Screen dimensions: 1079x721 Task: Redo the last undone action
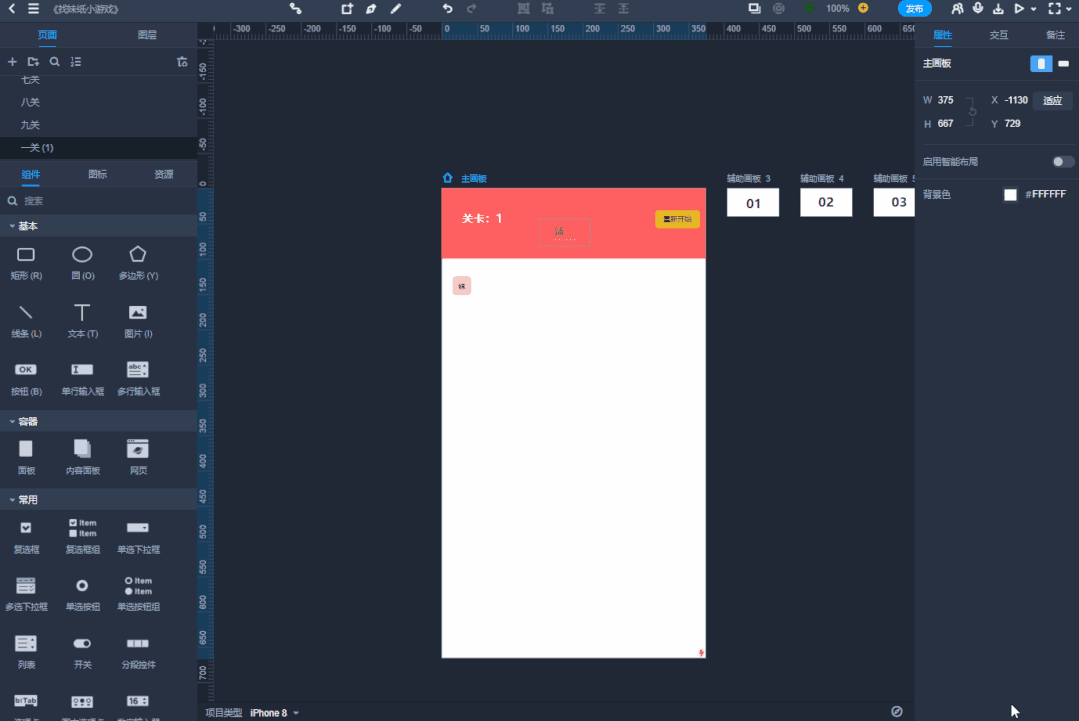coord(471,9)
